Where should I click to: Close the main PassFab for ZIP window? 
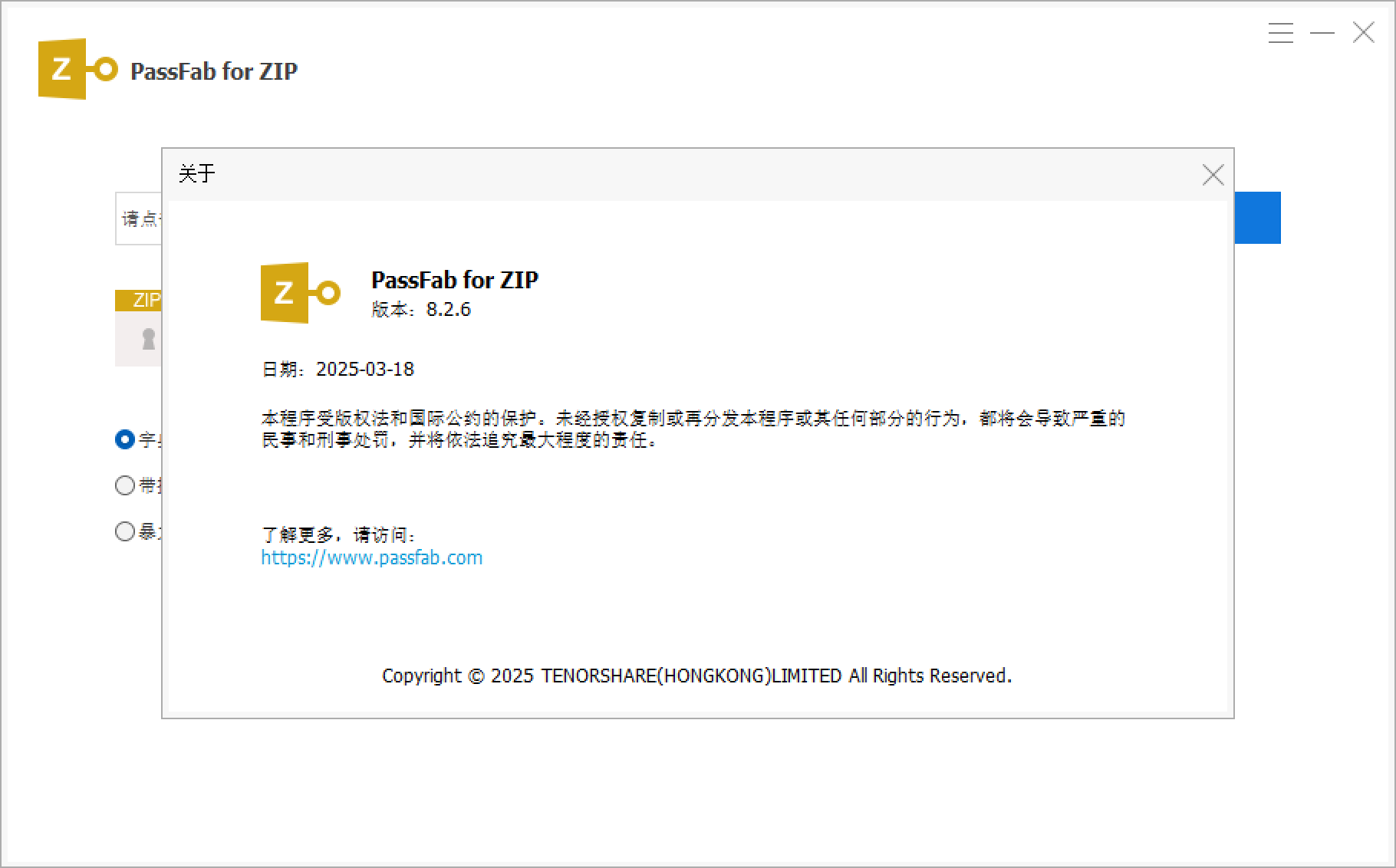(1363, 33)
